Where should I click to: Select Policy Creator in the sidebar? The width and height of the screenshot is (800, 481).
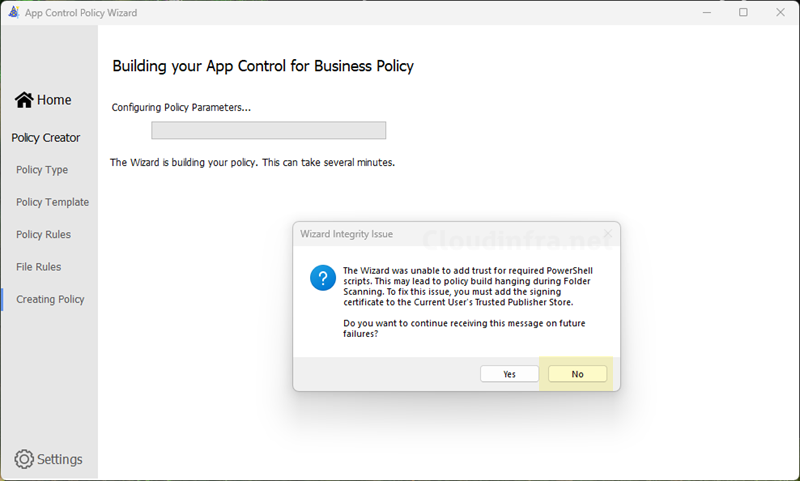pos(46,138)
